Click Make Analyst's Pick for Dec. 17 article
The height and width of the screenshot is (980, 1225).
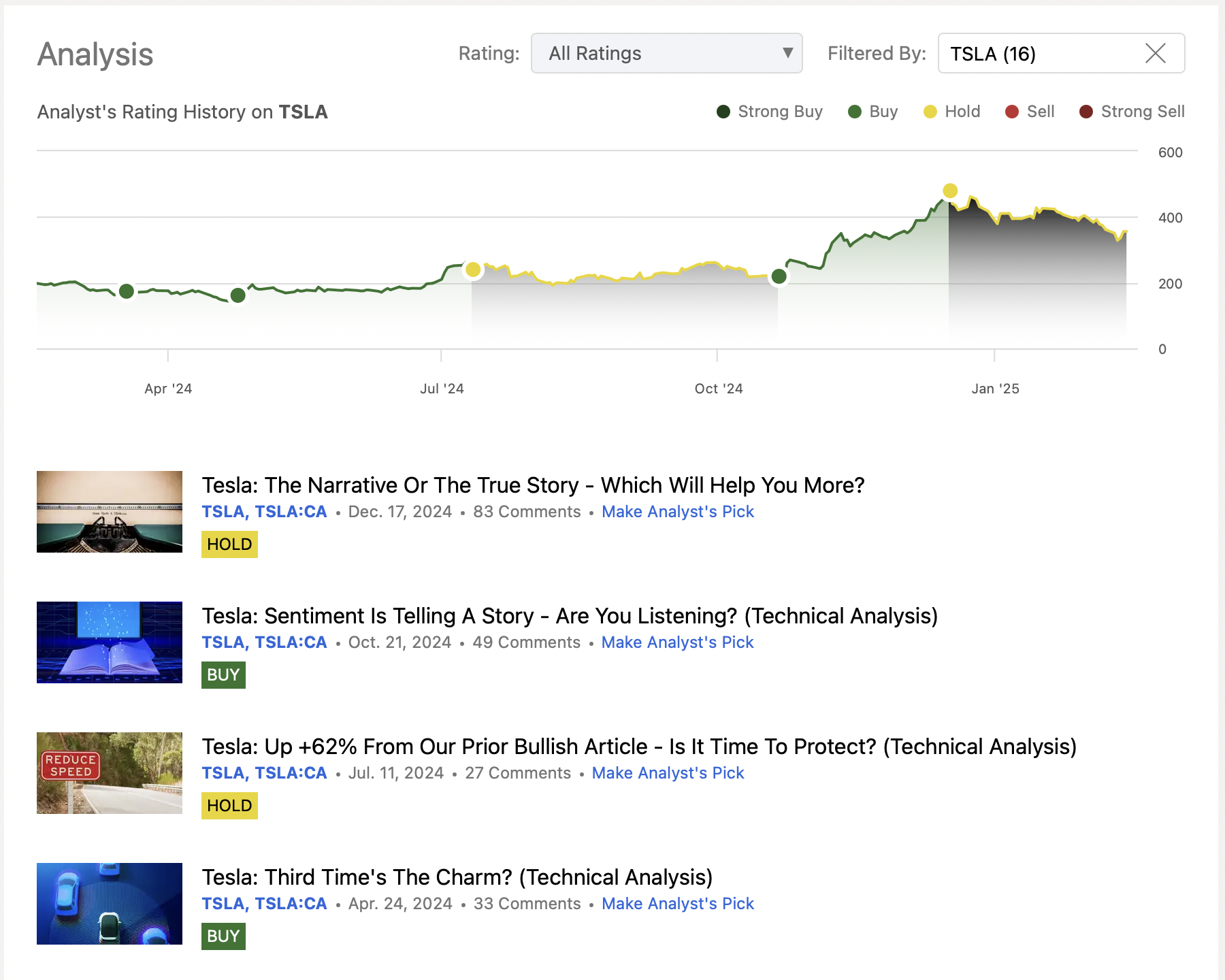click(678, 512)
